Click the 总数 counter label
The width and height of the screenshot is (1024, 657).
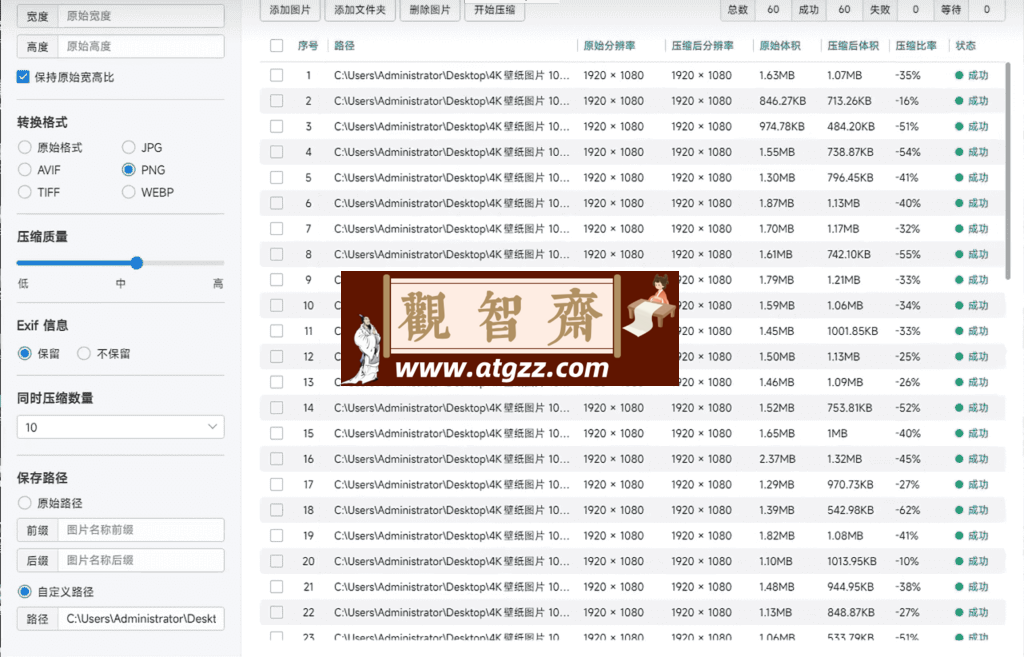(x=737, y=10)
